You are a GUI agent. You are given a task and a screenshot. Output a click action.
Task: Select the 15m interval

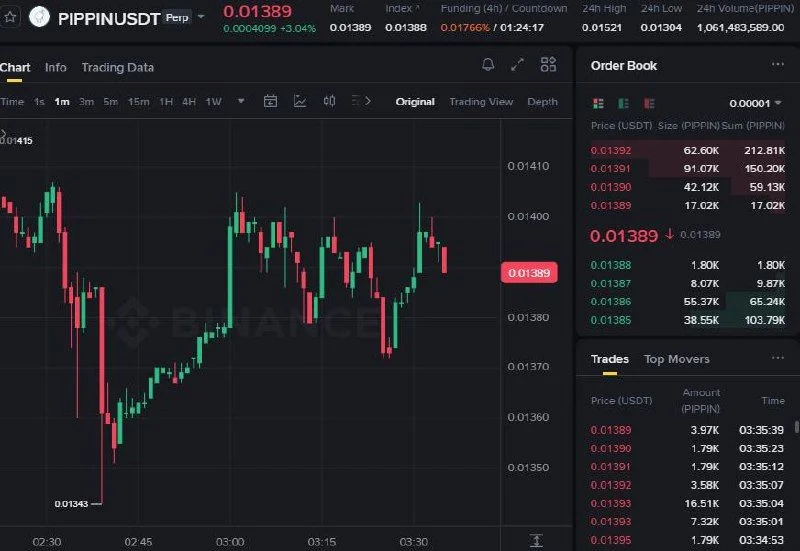pyautogui.click(x=139, y=102)
